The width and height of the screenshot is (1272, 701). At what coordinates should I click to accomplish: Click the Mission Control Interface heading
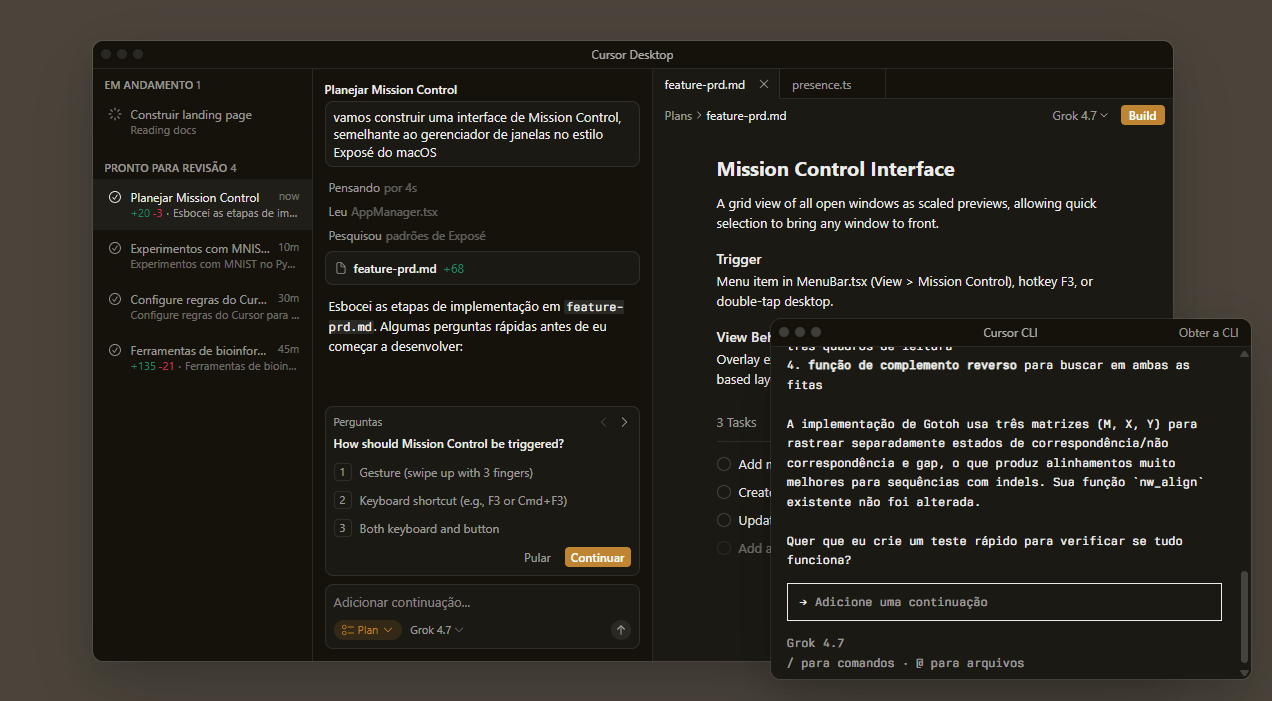(835, 169)
